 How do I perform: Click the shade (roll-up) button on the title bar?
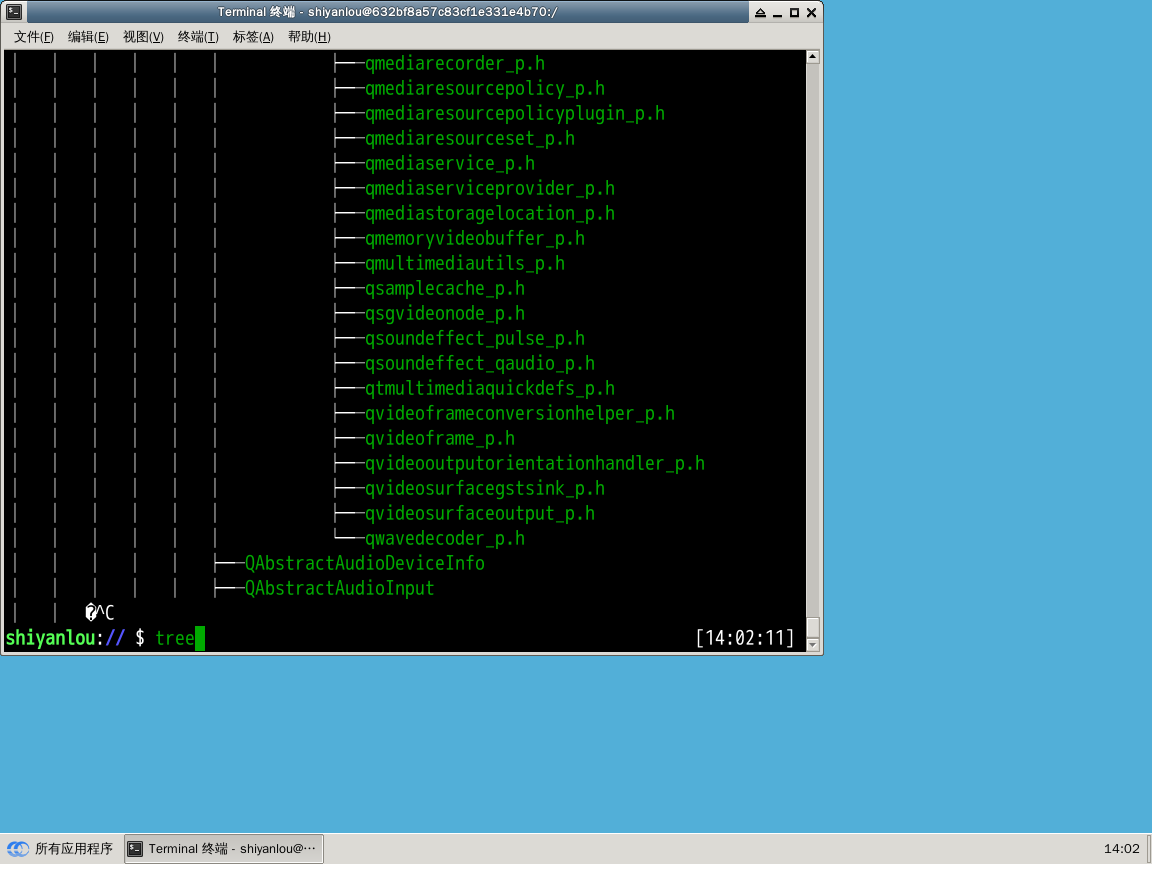[760, 12]
